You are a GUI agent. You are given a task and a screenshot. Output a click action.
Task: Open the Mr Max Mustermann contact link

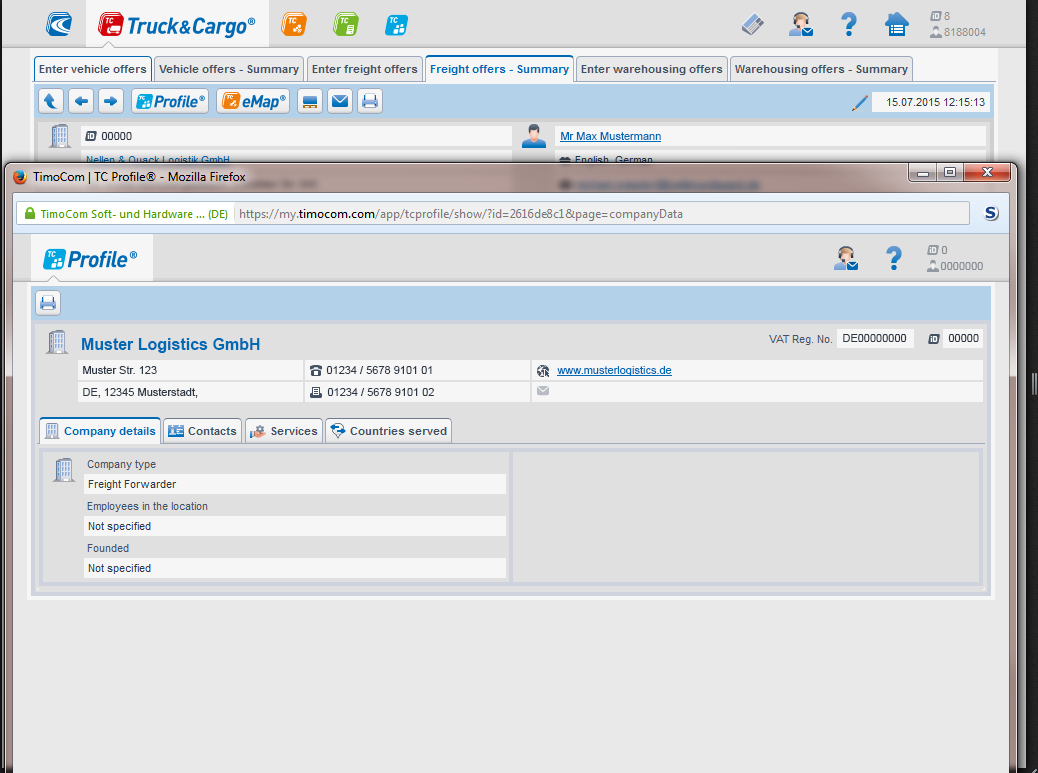tap(610, 136)
